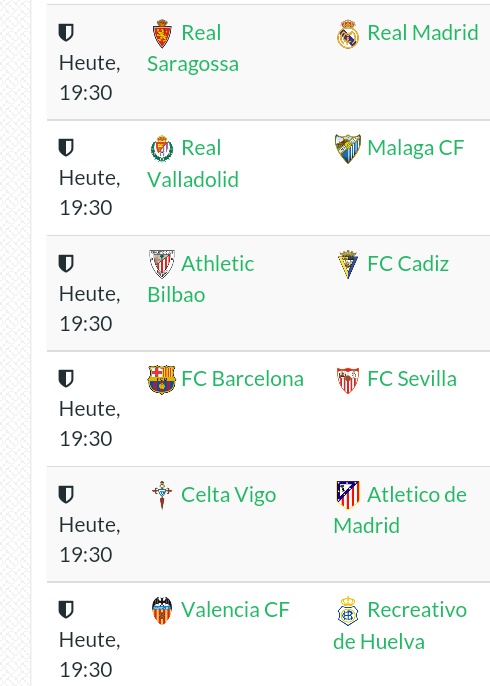The image size is (490, 686).
Task: Click the Real Madrid club crest
Action: pyautogui.click(x=348, y=34)
